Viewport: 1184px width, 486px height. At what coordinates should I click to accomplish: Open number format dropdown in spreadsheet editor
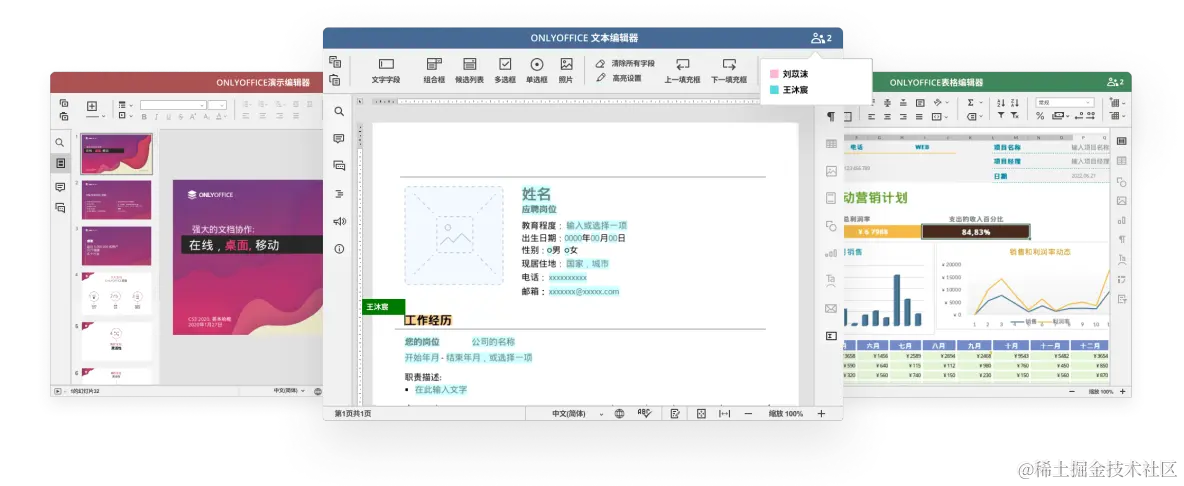[x=1065, y=103]
